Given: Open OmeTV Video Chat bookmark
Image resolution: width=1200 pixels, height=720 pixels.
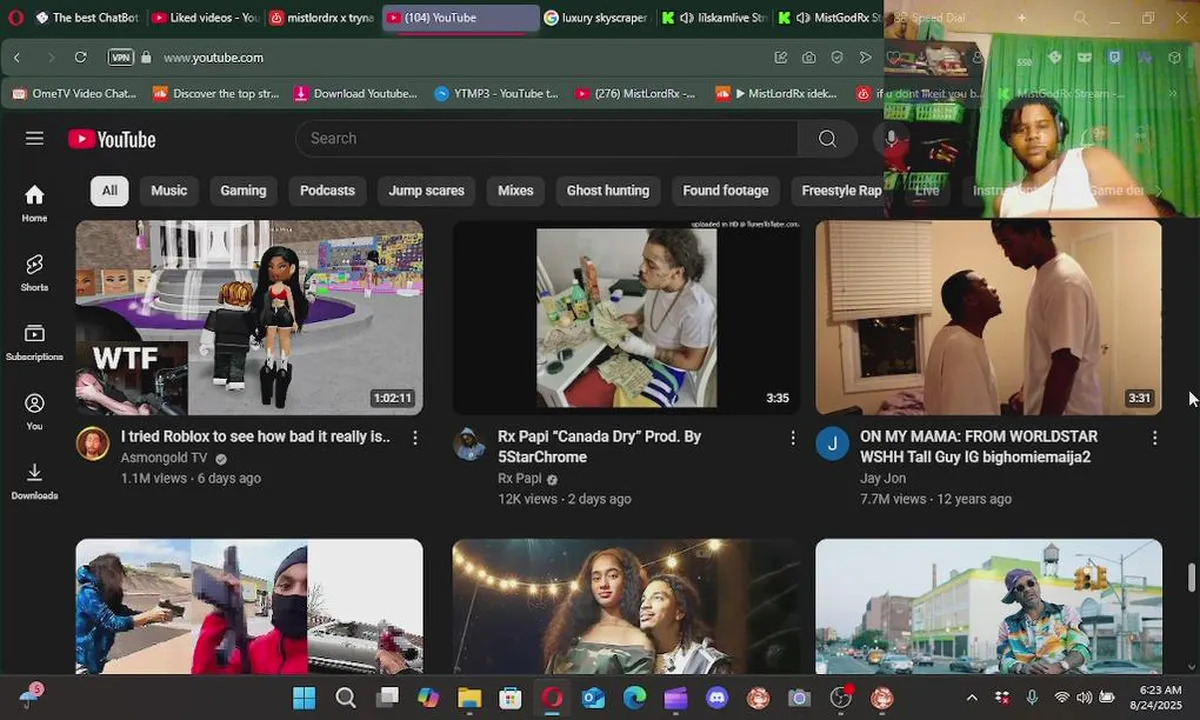Looking at the screenshot, I should [75, 94].
